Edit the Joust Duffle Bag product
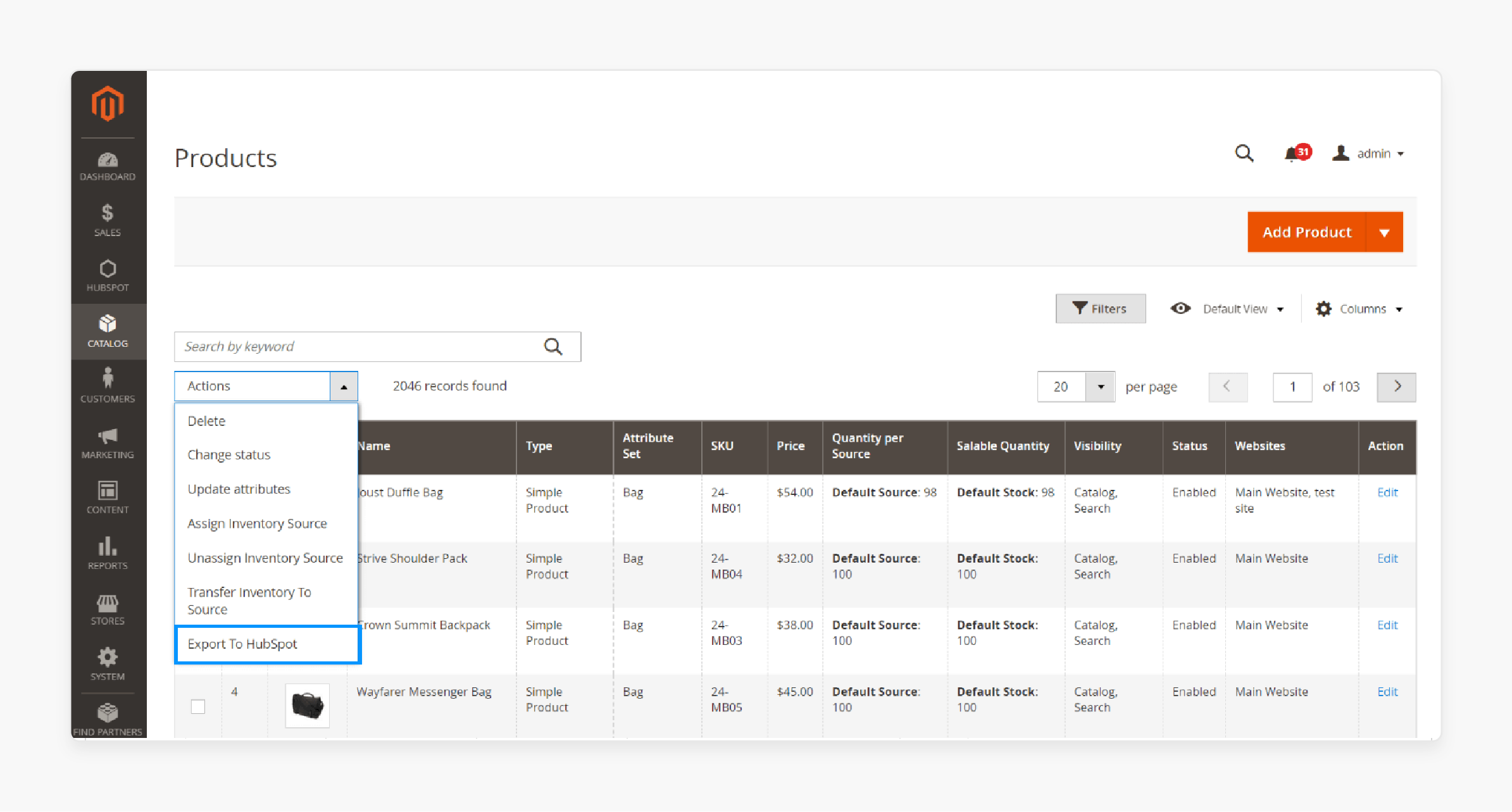Screen dimensions: 1512x812 pyautogui.click(x=1387, y=492)
